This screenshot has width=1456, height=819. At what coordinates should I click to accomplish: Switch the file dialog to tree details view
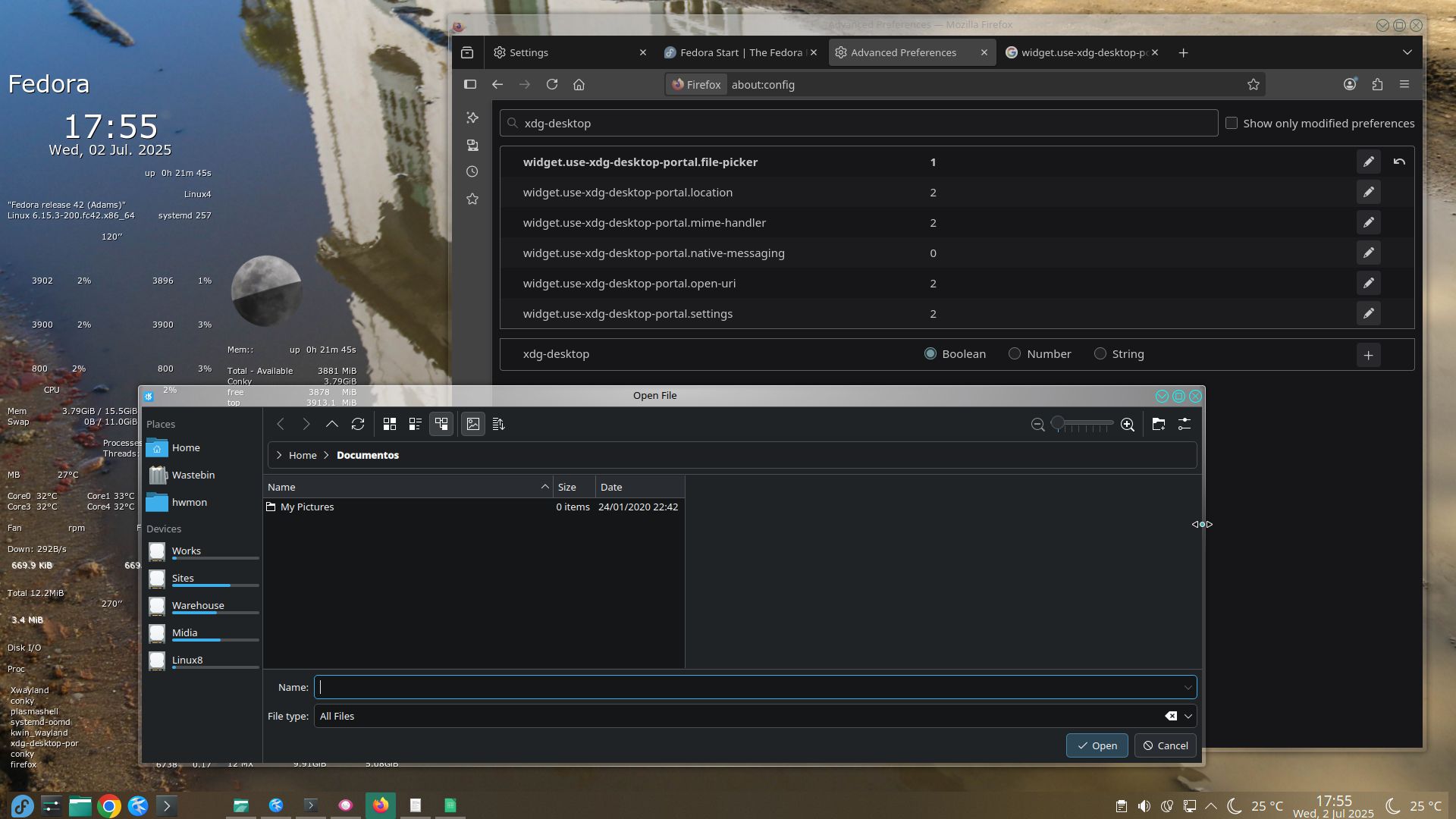(441, 424)
